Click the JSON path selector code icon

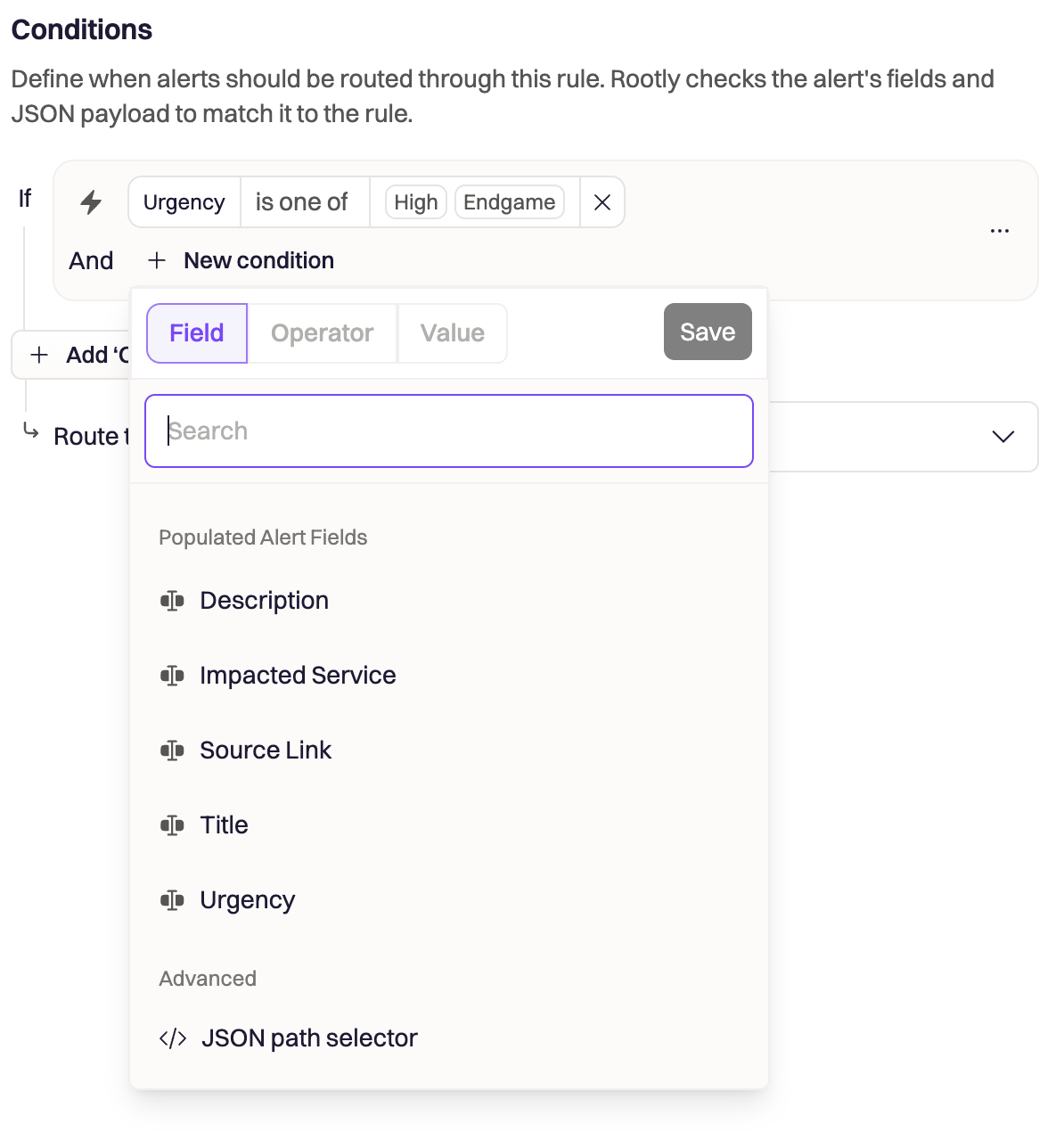(173, 1038)
